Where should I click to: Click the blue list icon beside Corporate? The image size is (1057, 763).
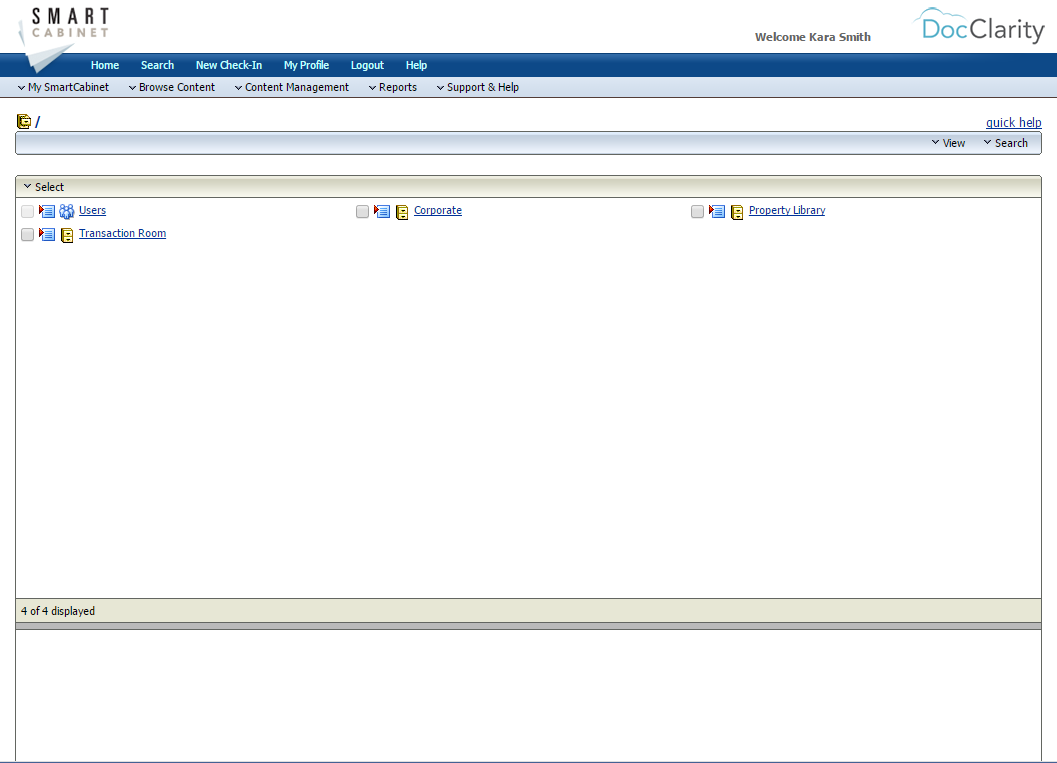(381, 211)
